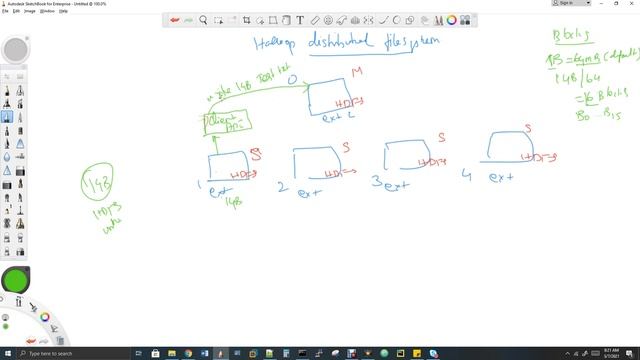
Task: Toggle the Ellipse guide
Action: point(328,20)
